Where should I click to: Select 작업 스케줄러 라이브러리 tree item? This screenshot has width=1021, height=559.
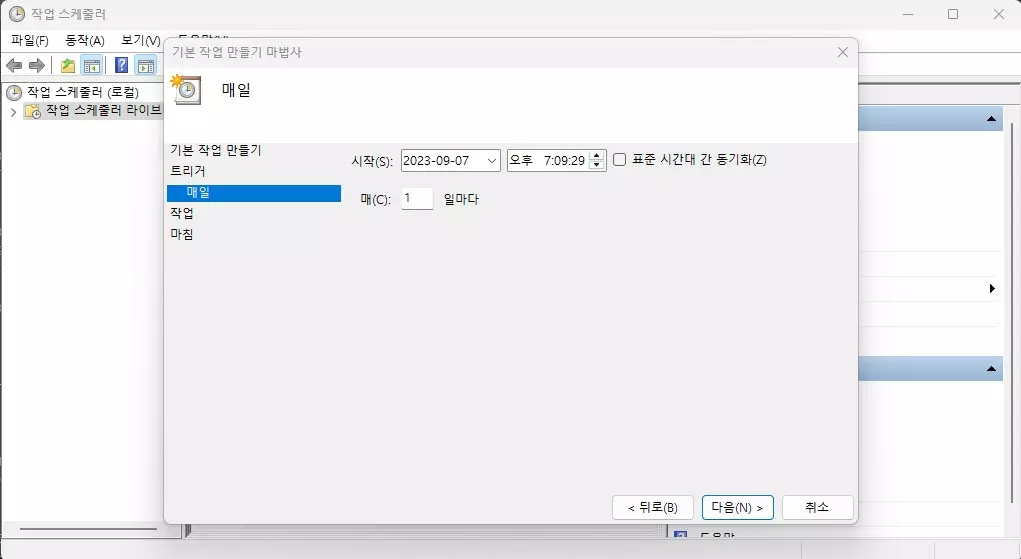click(103, 111)
